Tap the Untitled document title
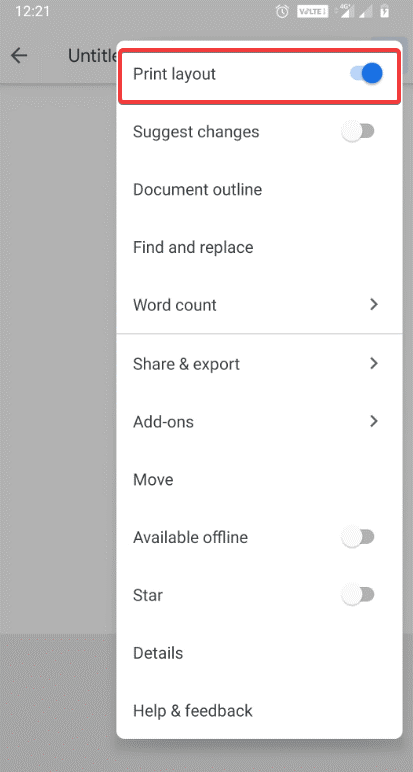 pos(92,56)
